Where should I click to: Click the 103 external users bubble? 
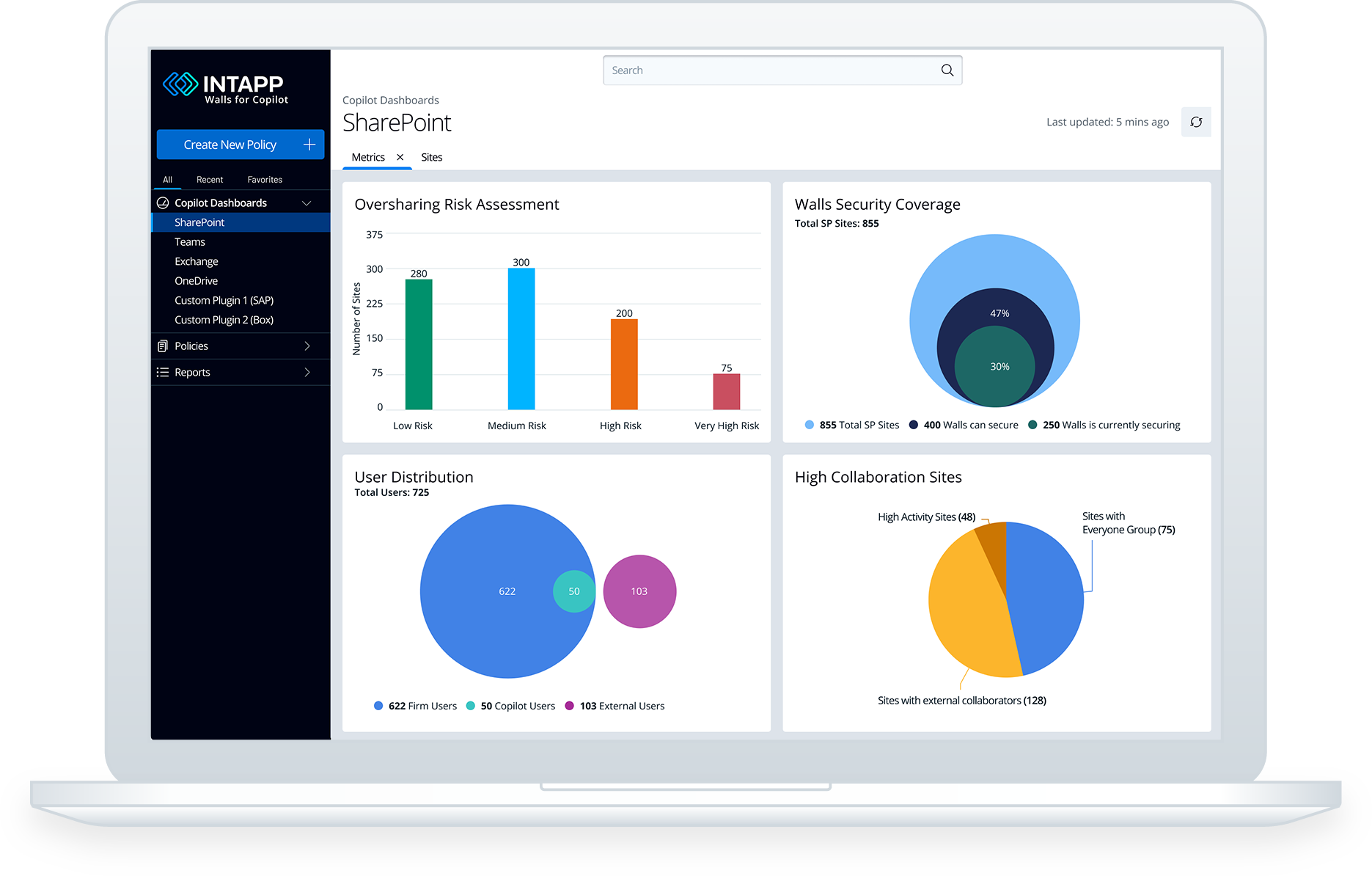[x=639, y=591]
